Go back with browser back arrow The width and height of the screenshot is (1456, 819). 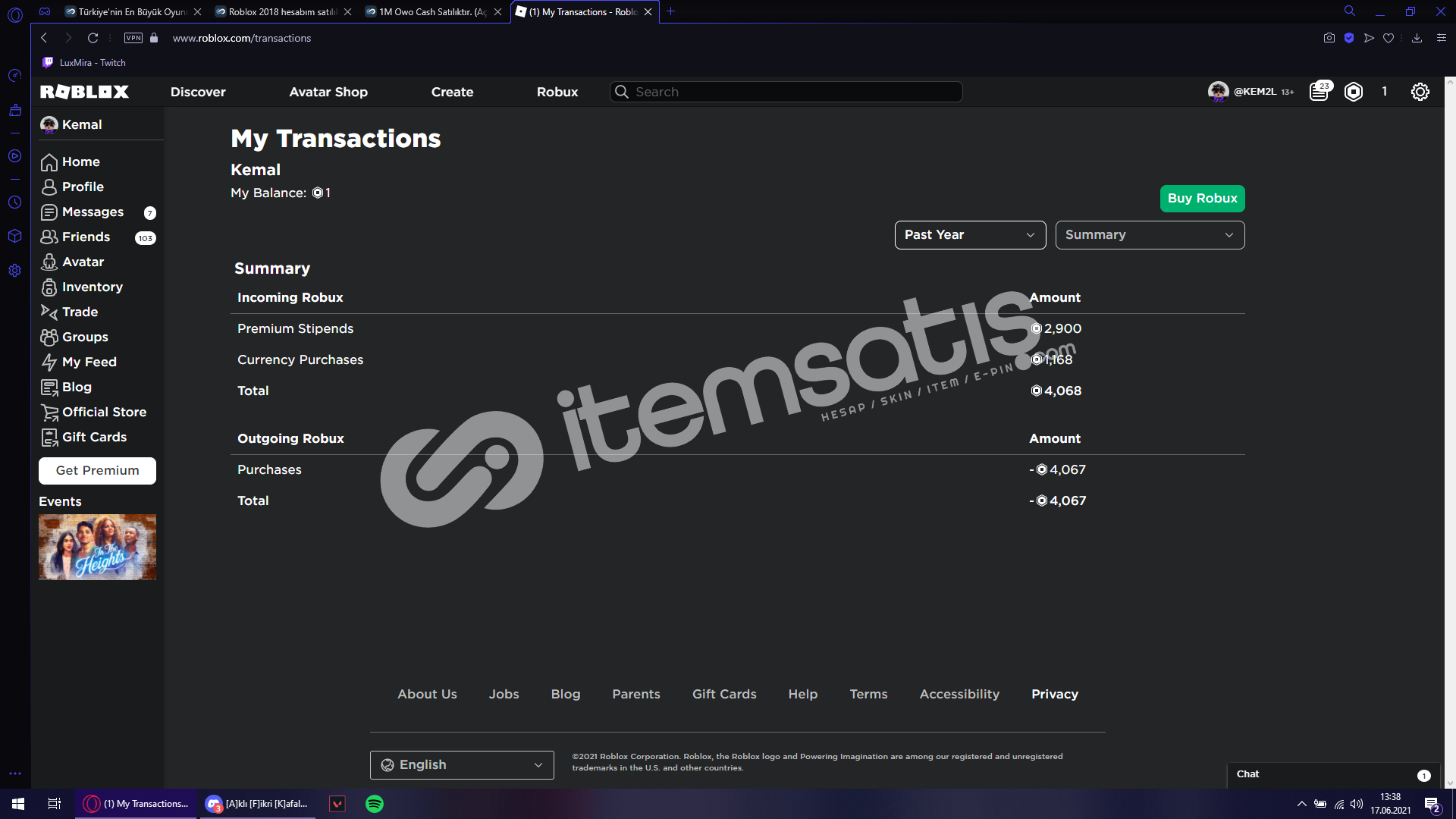(x=44, y=38)
